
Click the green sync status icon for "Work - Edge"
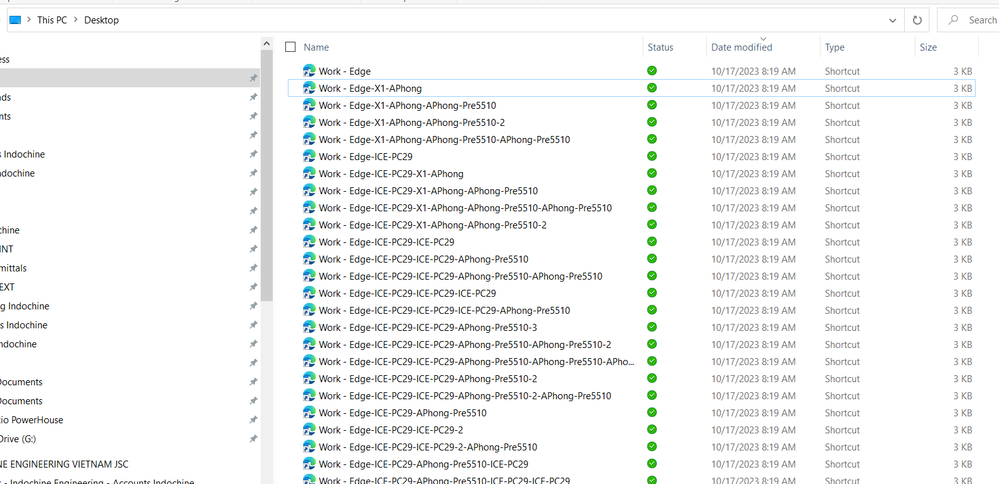(x=652, y=71)
